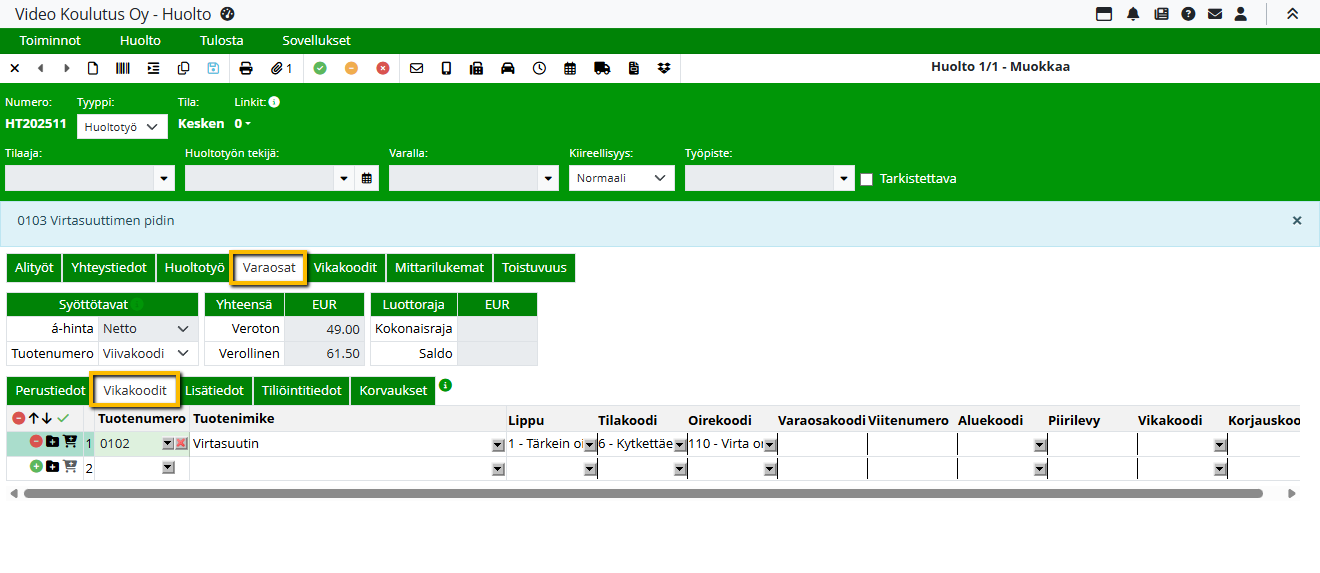Switch to the Mittarilukemat tab
The height and width of the screenshot is (573, 1320).
pos(439,268)
